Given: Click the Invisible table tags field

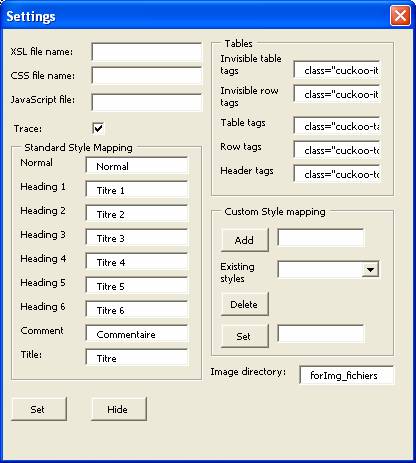Looking at the screenshot, I should [337, 70].
